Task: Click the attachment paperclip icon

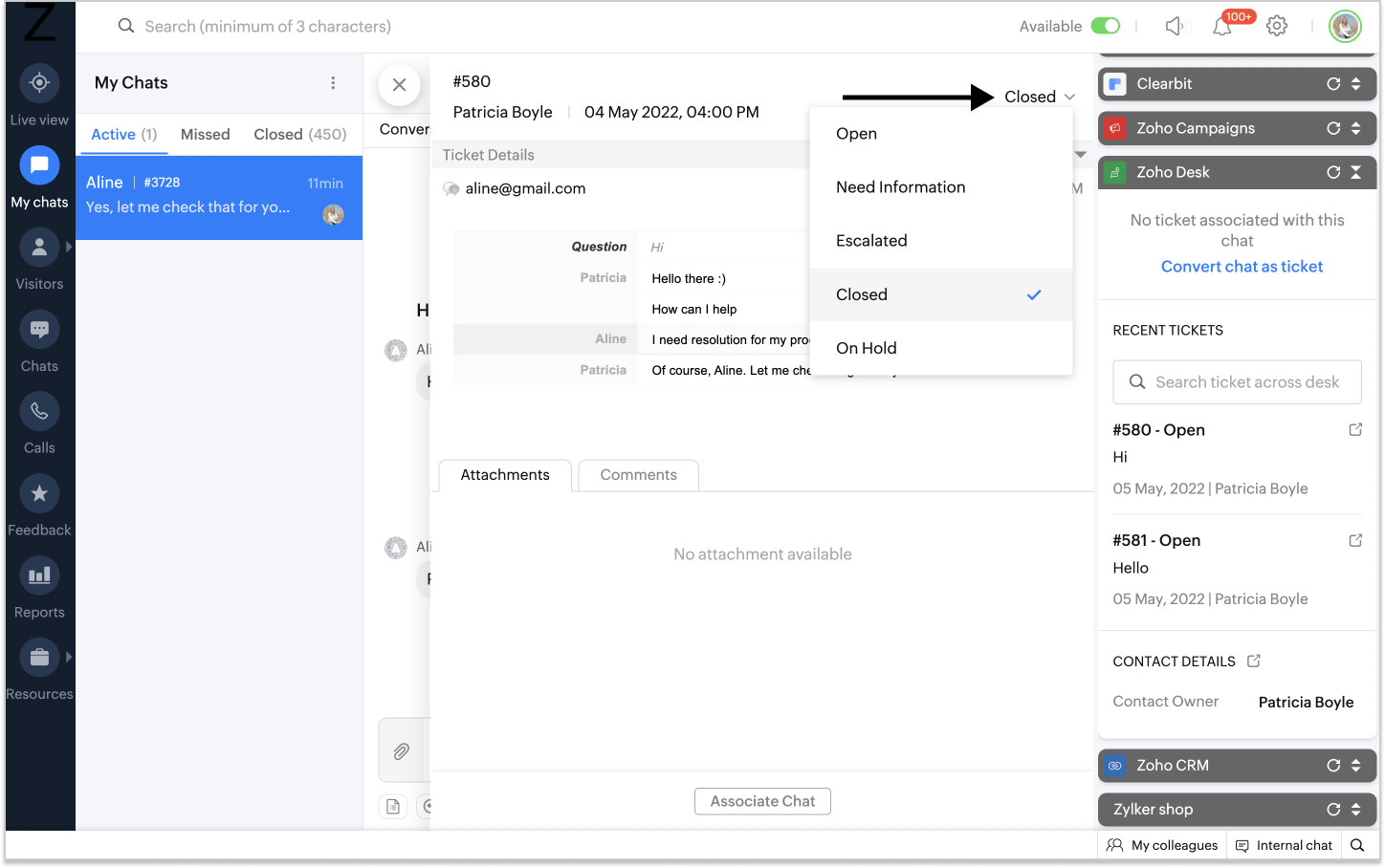Action: [402, 751]
